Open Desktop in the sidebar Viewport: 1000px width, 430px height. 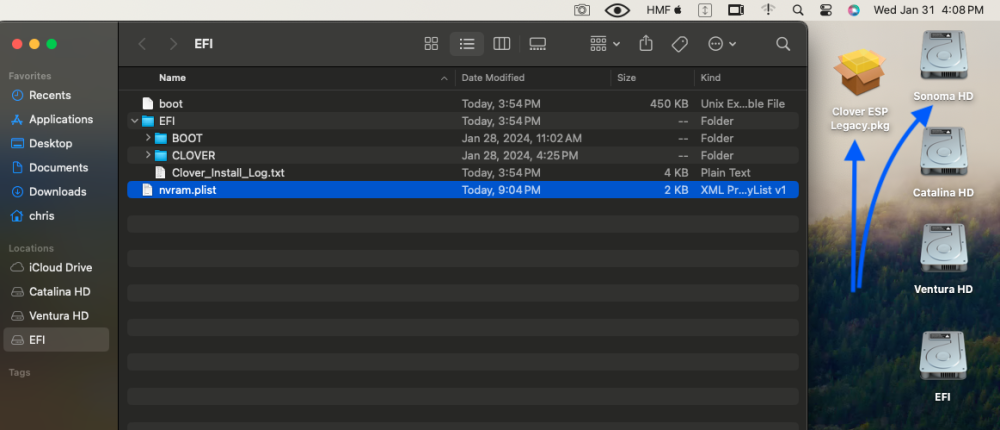pos(50,144)
